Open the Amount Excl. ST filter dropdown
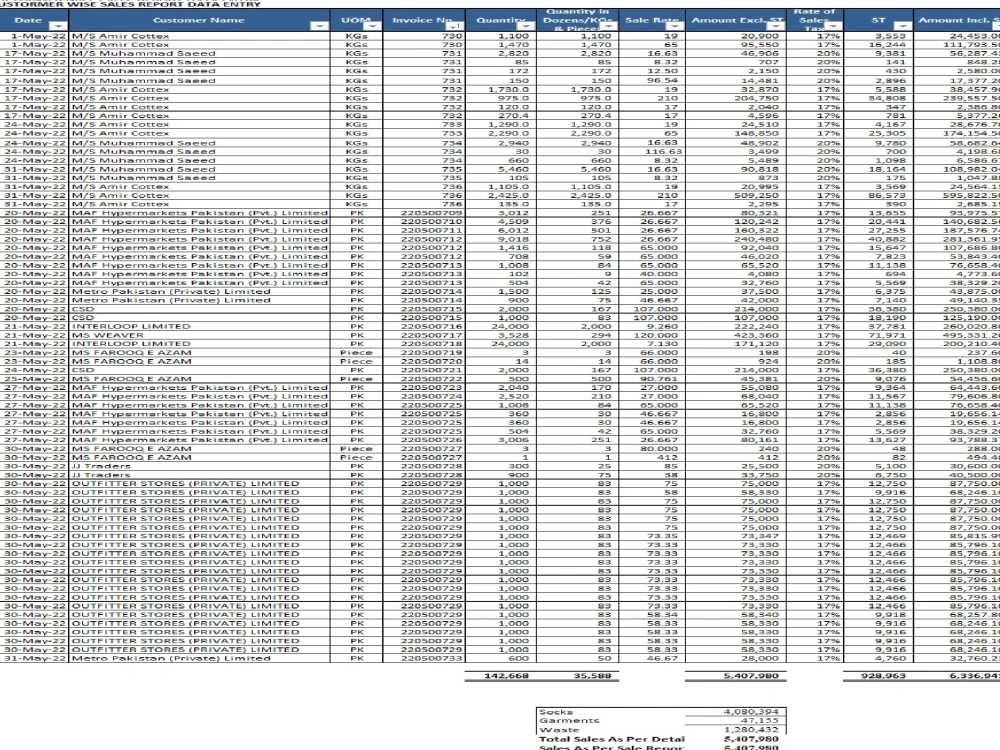The image size is (1000, 750). click(776, 26)
